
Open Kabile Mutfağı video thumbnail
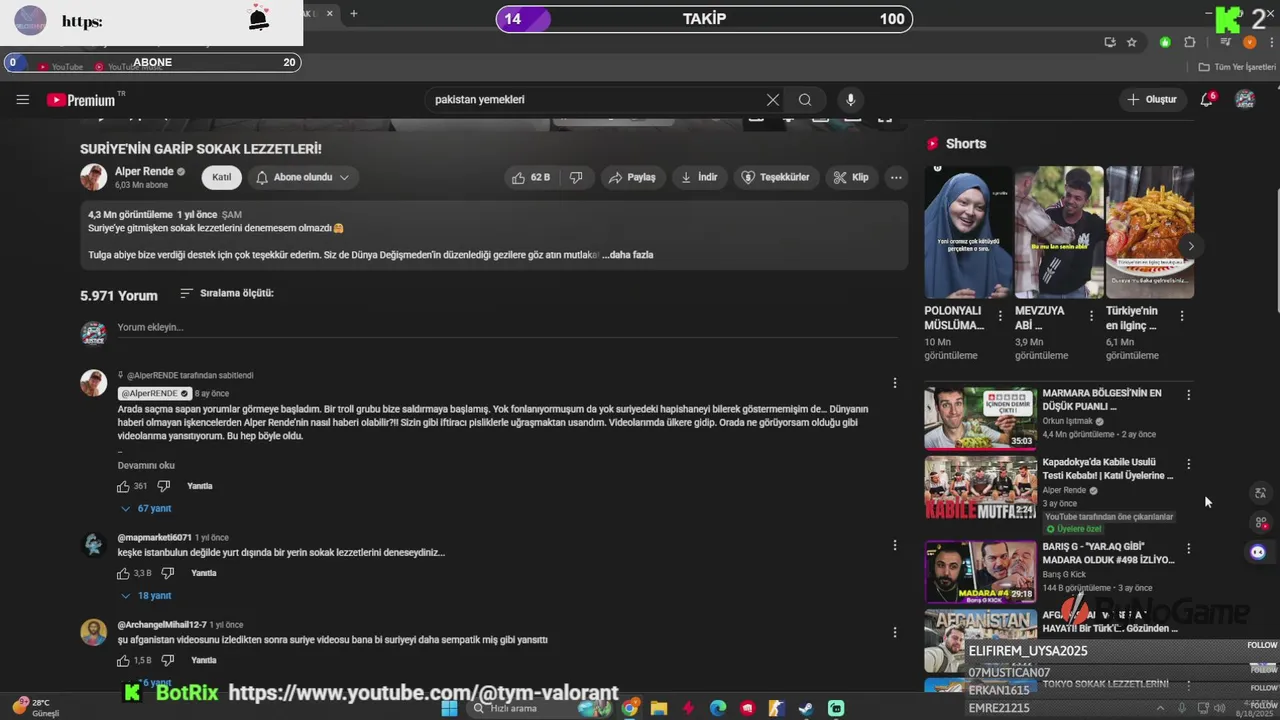(x=980, y=487)
